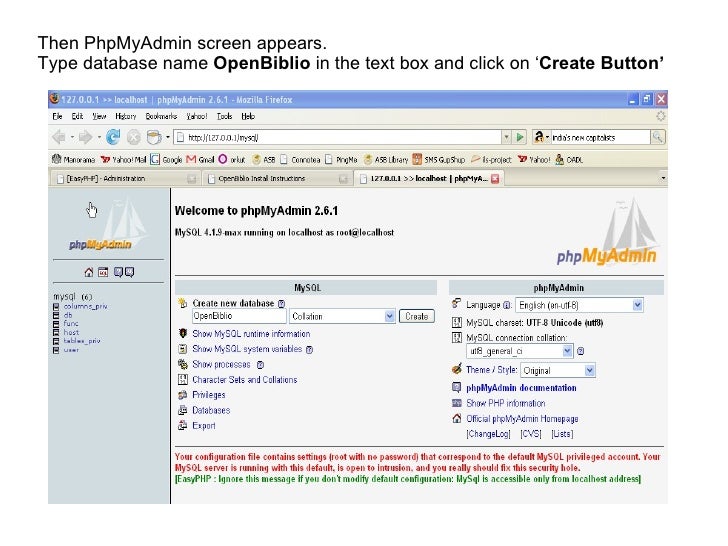Click help icon beside Show processes
The image size is (728, 546).
(x=260, y=365)
